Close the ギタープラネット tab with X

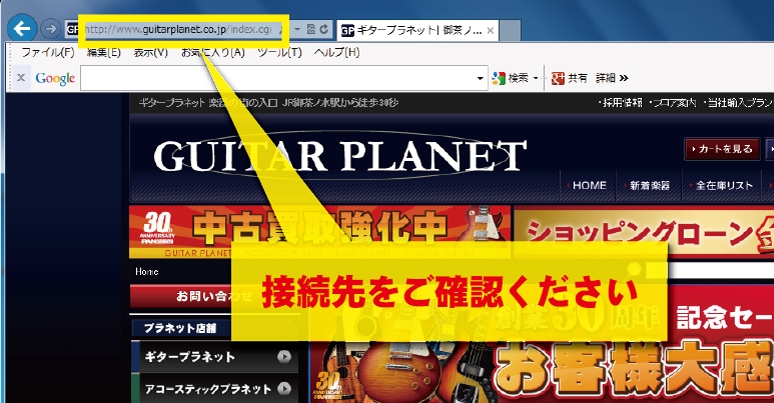[490, 31]
